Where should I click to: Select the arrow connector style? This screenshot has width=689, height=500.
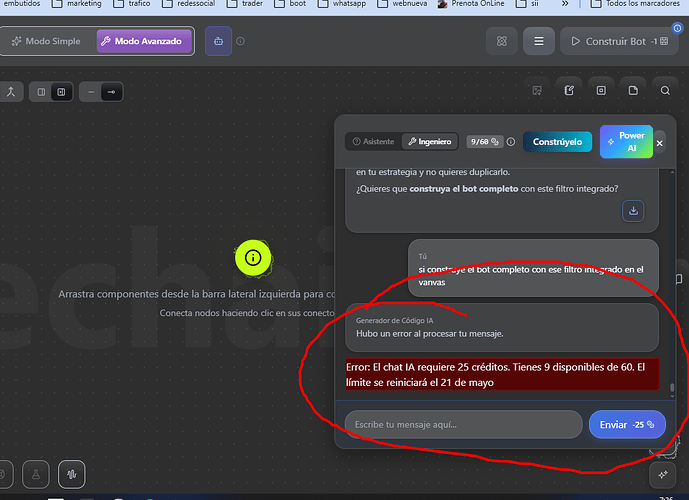coord(112,92)
